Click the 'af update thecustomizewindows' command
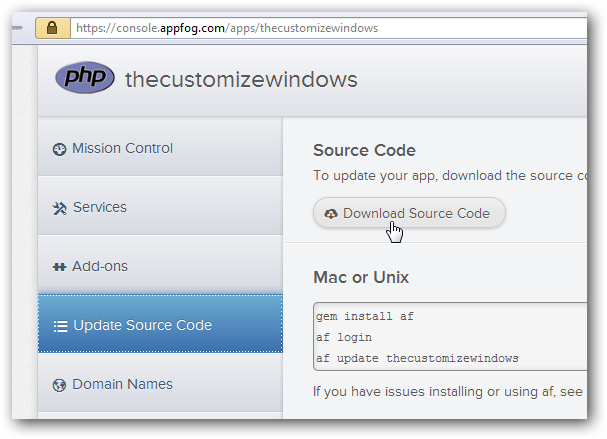Image resolution: width=607 pixels, height=439 pixels. point(417,358)
